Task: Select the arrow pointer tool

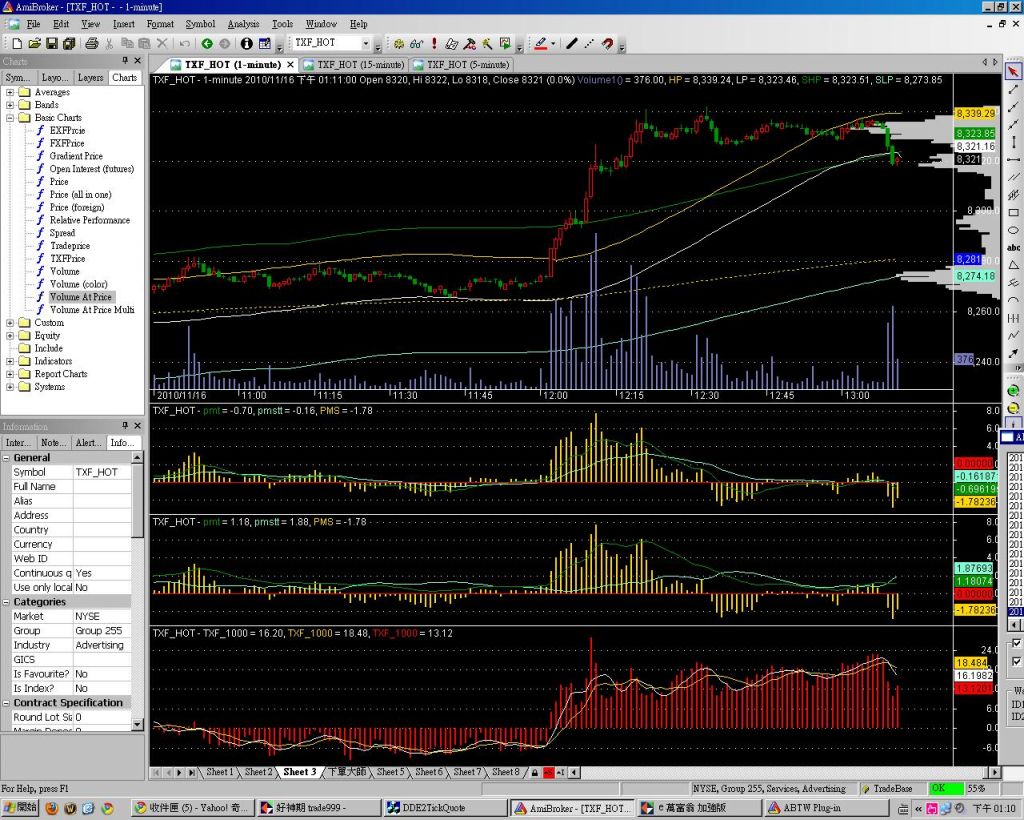Action: 1013,71
